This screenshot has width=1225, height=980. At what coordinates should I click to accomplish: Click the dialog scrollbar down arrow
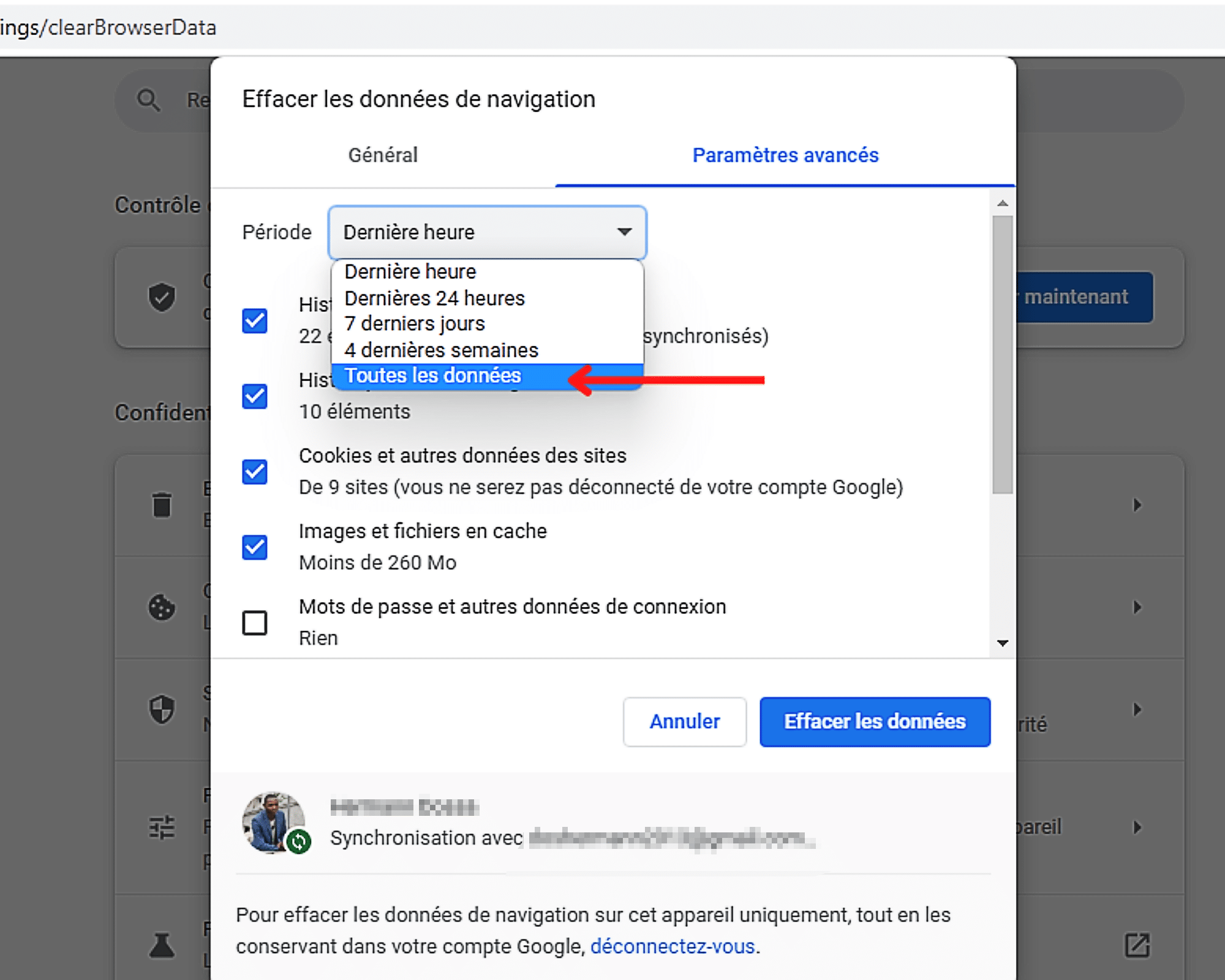coord(1003,643)
